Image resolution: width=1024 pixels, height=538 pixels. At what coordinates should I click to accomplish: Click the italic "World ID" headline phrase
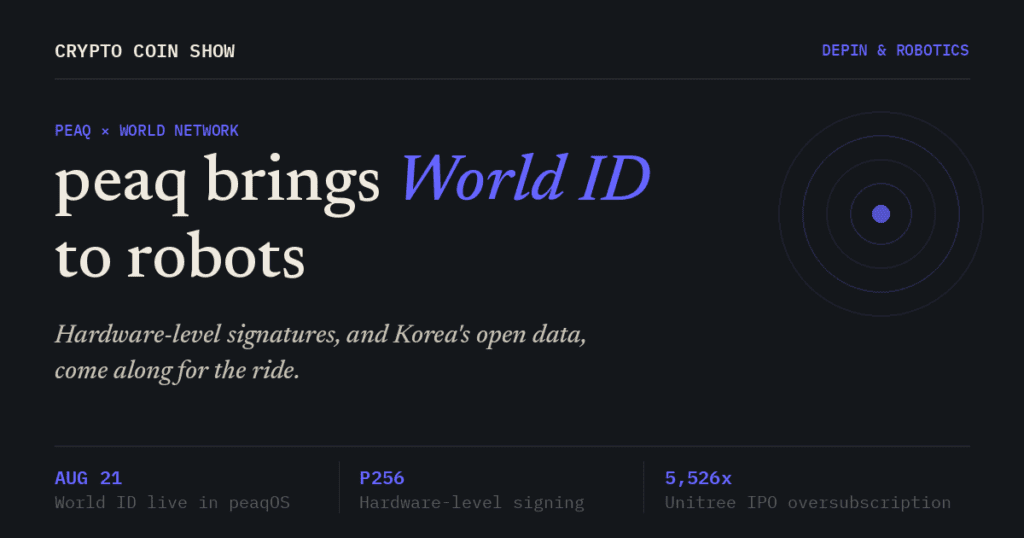(x=525, y=178)
